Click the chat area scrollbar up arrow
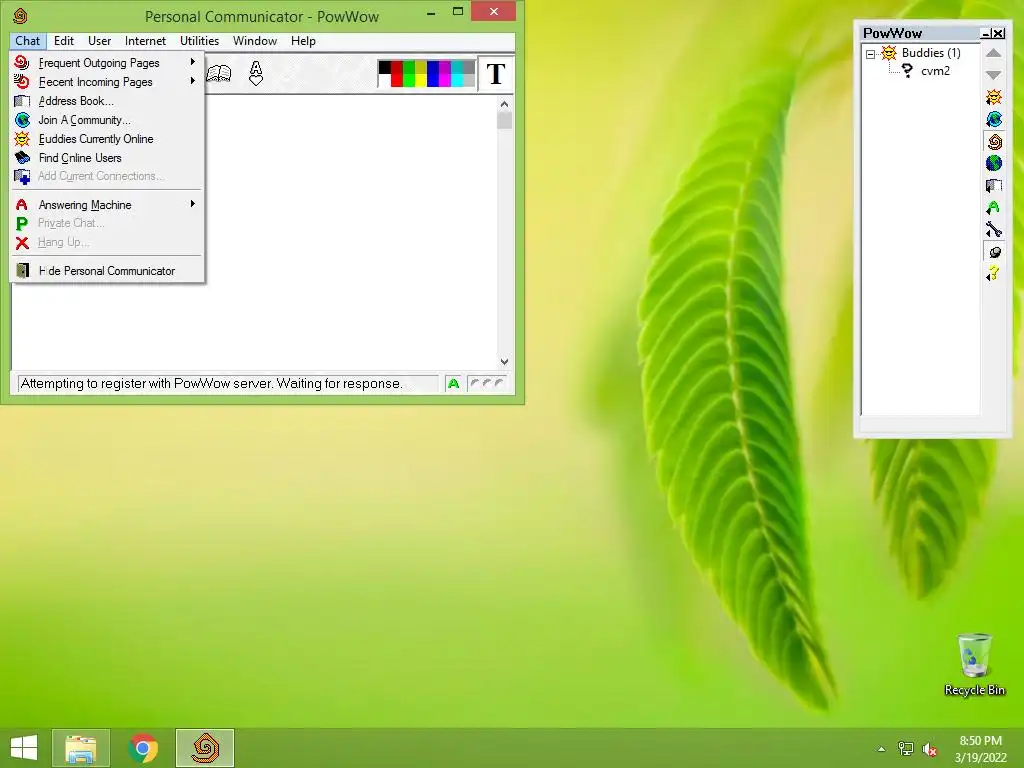Screen dimensions: 1024x768 [504, 103]
